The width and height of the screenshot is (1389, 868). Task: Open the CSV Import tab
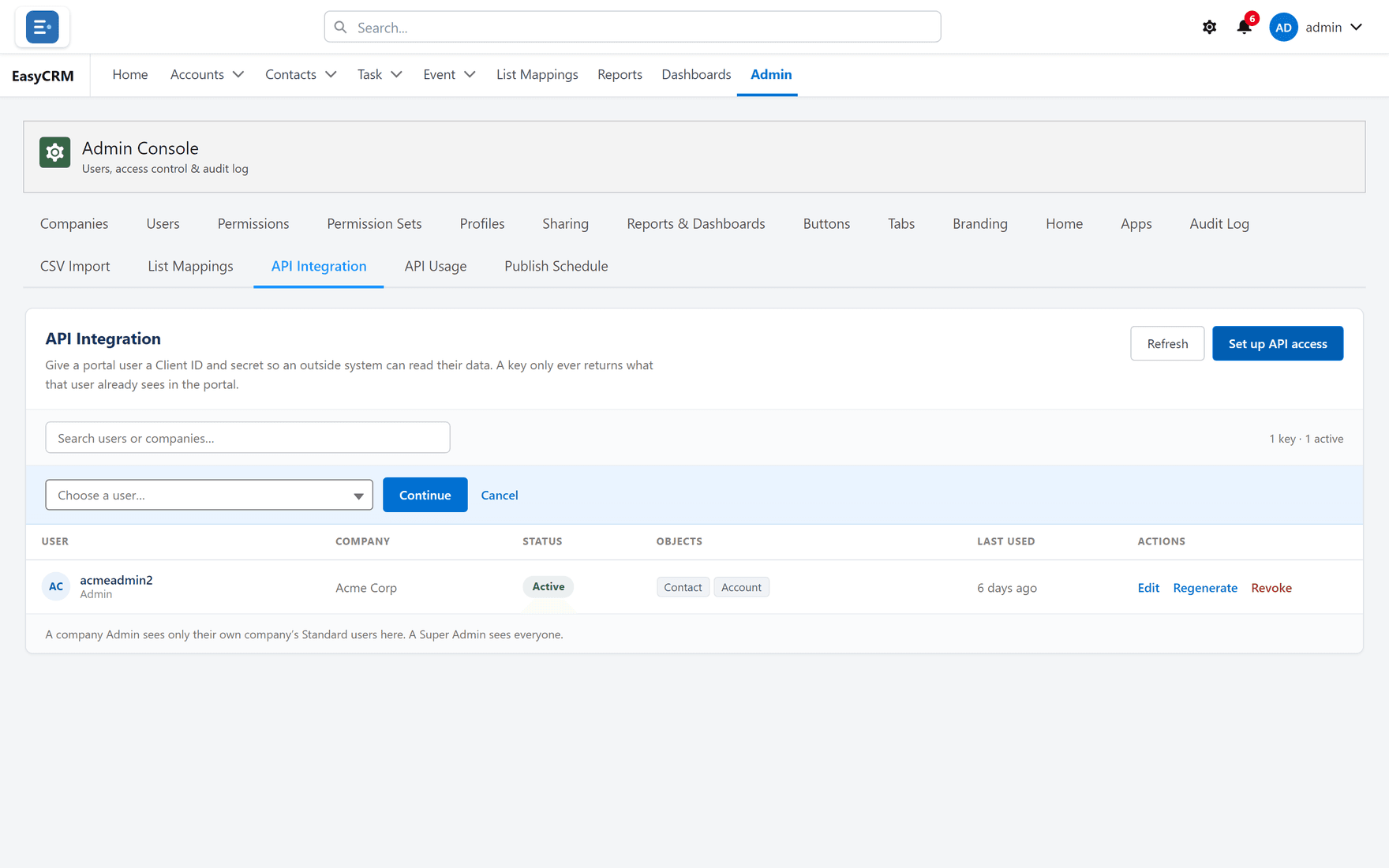tap(75, 267)
